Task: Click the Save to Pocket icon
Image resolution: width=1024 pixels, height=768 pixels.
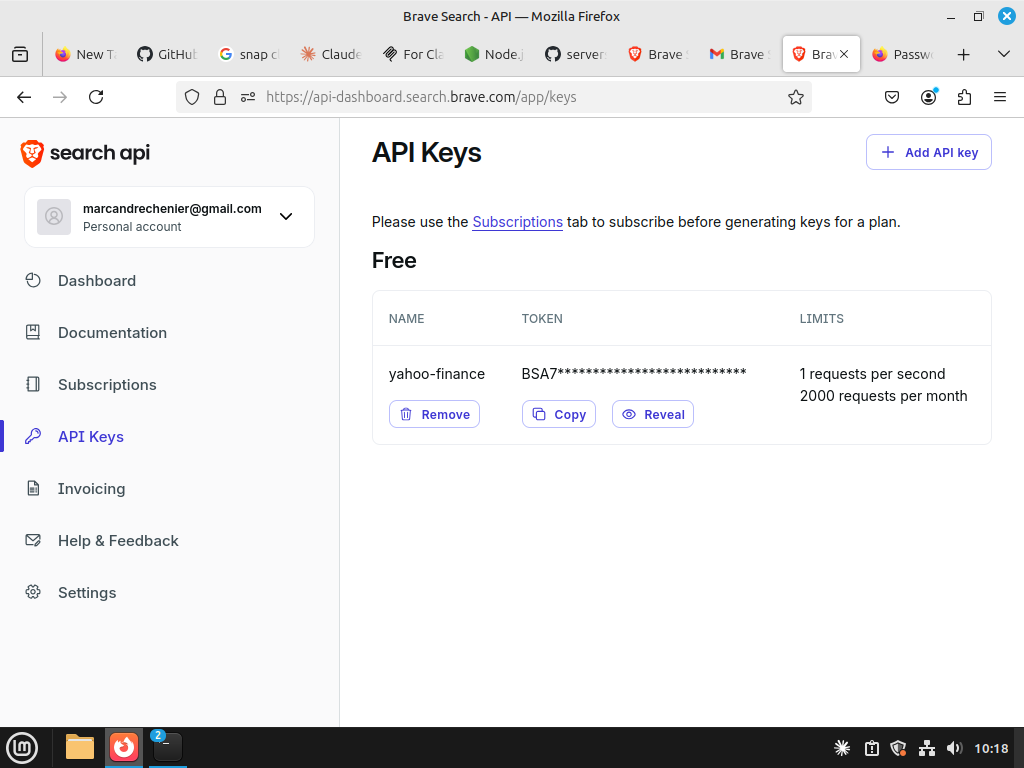Action: [892, 97]
